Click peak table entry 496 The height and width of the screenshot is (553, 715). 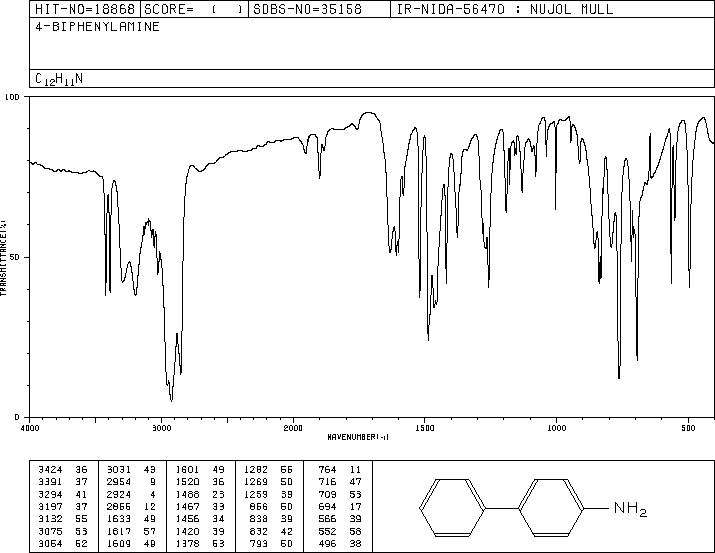tap(340, 544)
